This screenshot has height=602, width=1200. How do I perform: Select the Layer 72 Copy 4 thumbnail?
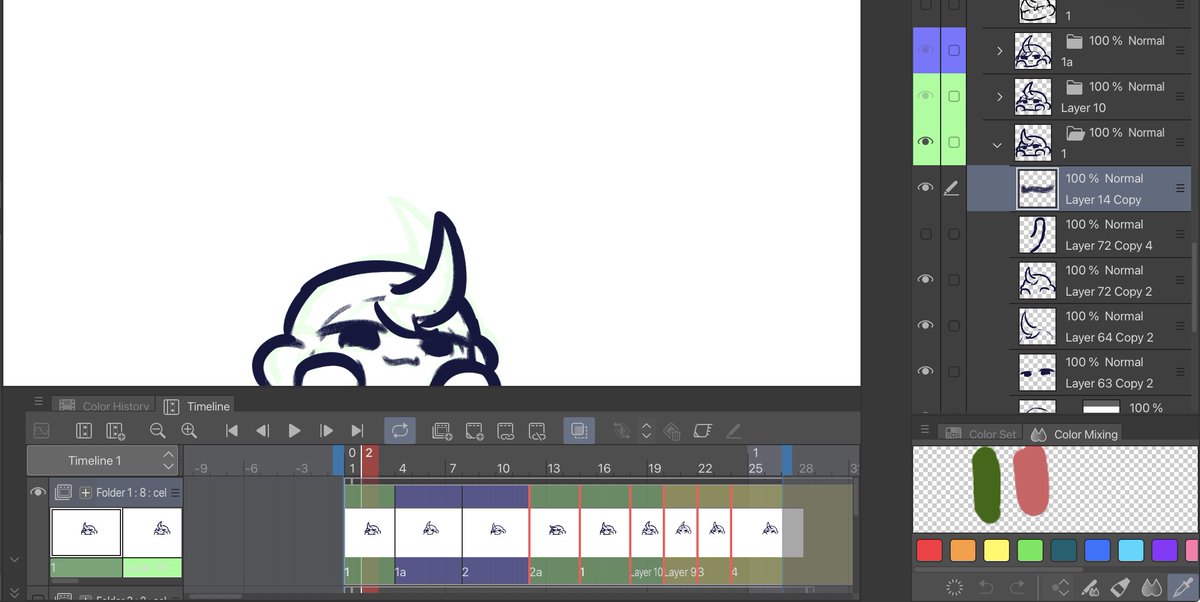[x=1037, y=234]
